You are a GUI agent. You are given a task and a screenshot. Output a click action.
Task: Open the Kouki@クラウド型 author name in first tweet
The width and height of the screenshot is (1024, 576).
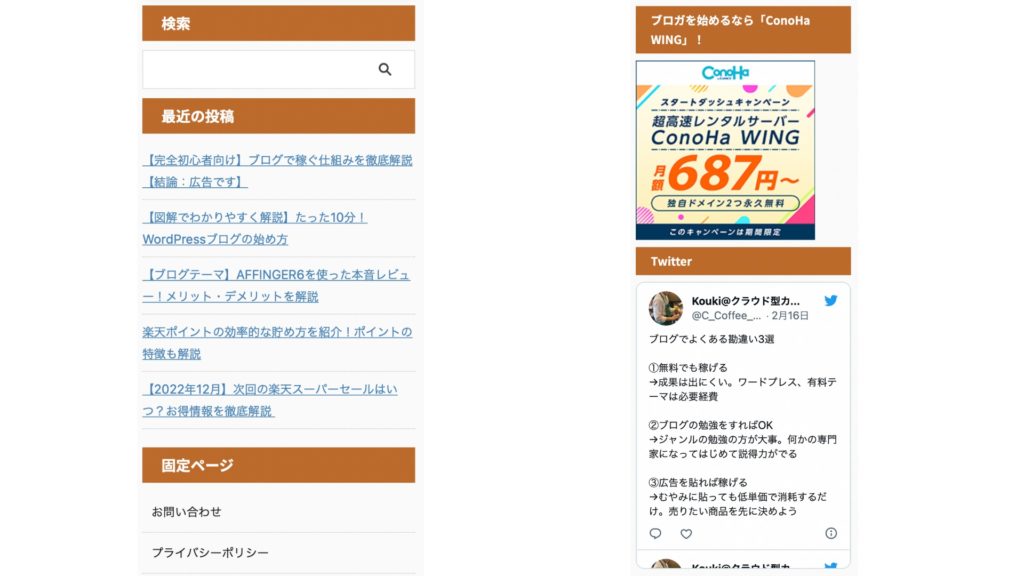[x=746, y=300]
